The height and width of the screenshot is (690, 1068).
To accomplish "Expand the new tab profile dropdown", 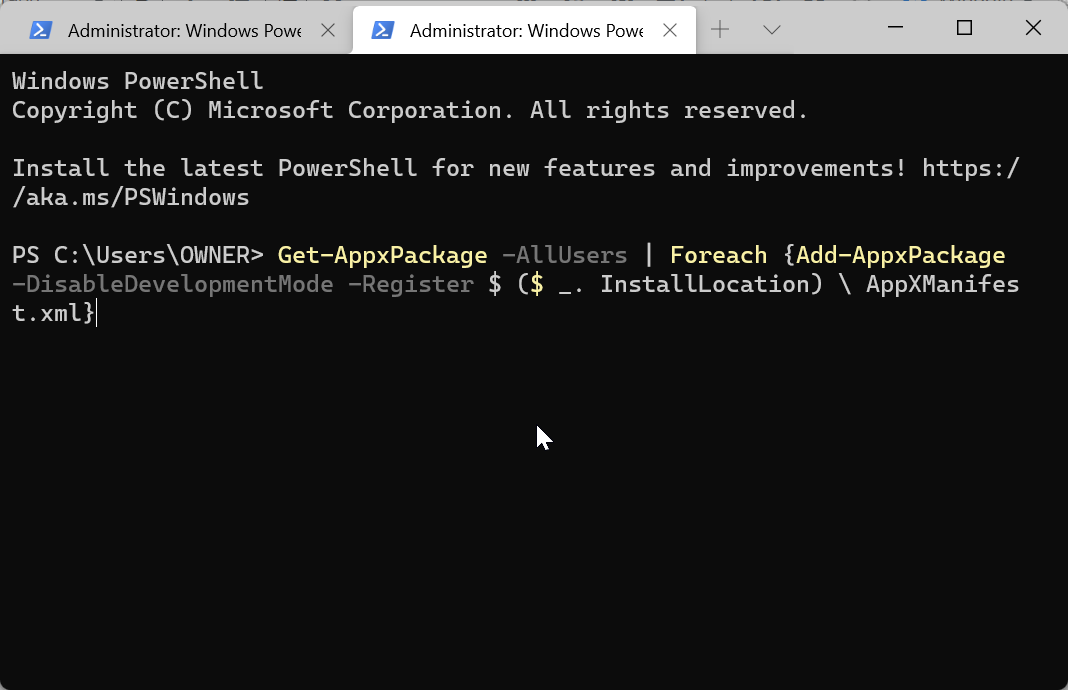I will click(x=771, y=29).
